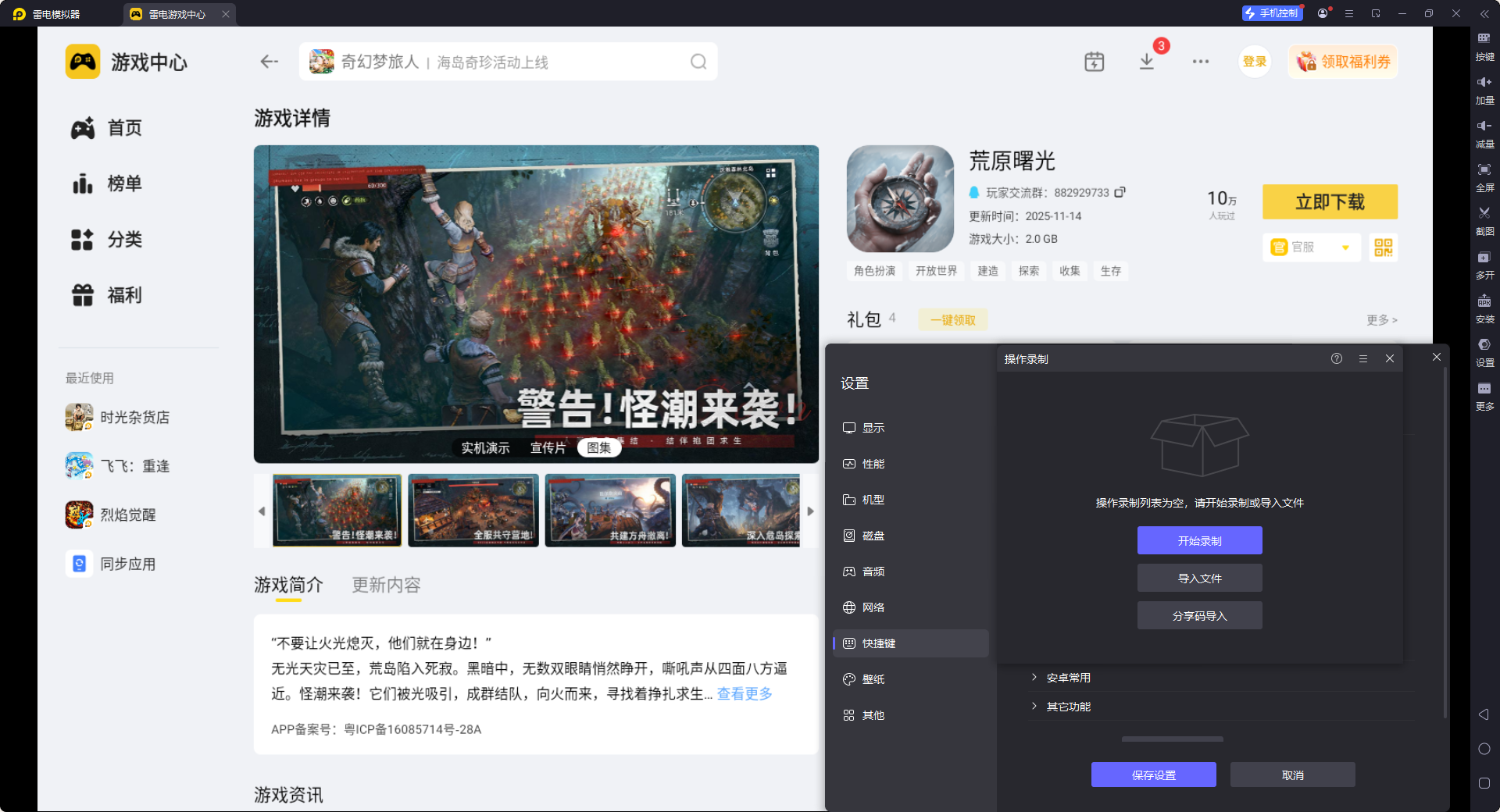Click the QR code icon beside download button

1383,248
